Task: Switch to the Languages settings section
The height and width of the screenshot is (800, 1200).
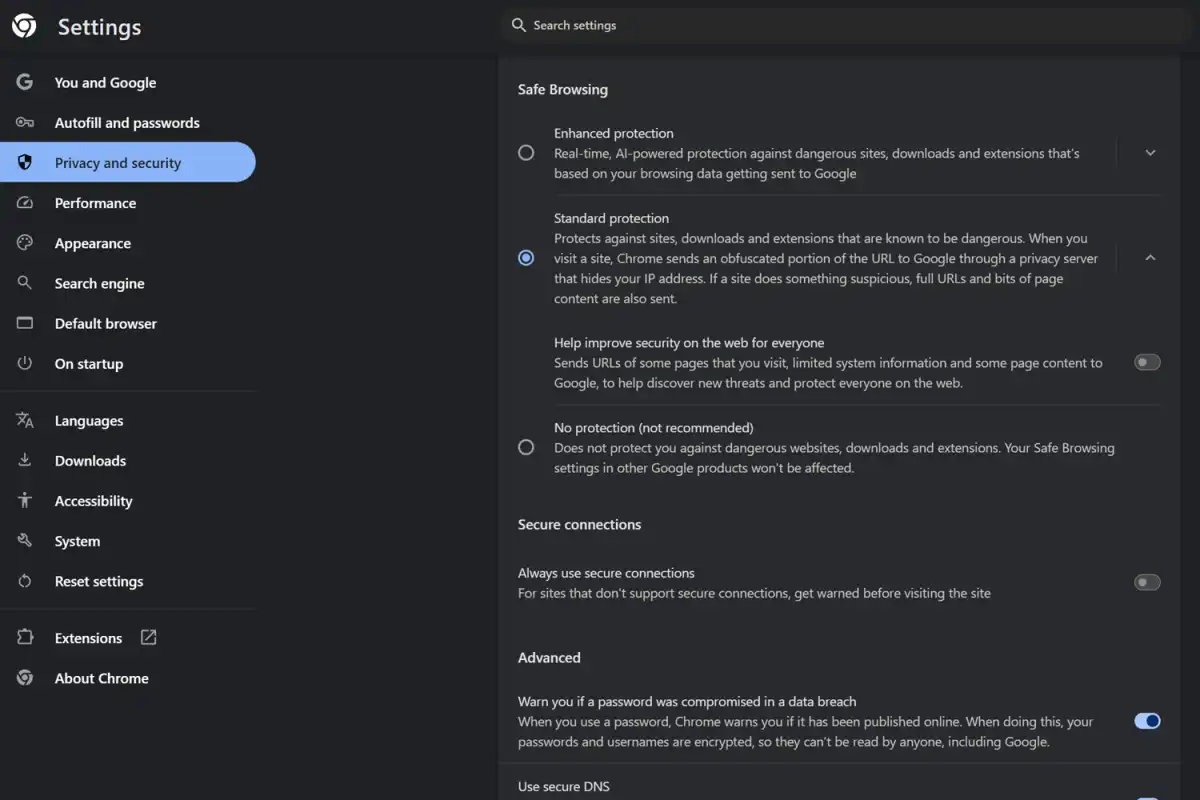Action: click(89, 420)
